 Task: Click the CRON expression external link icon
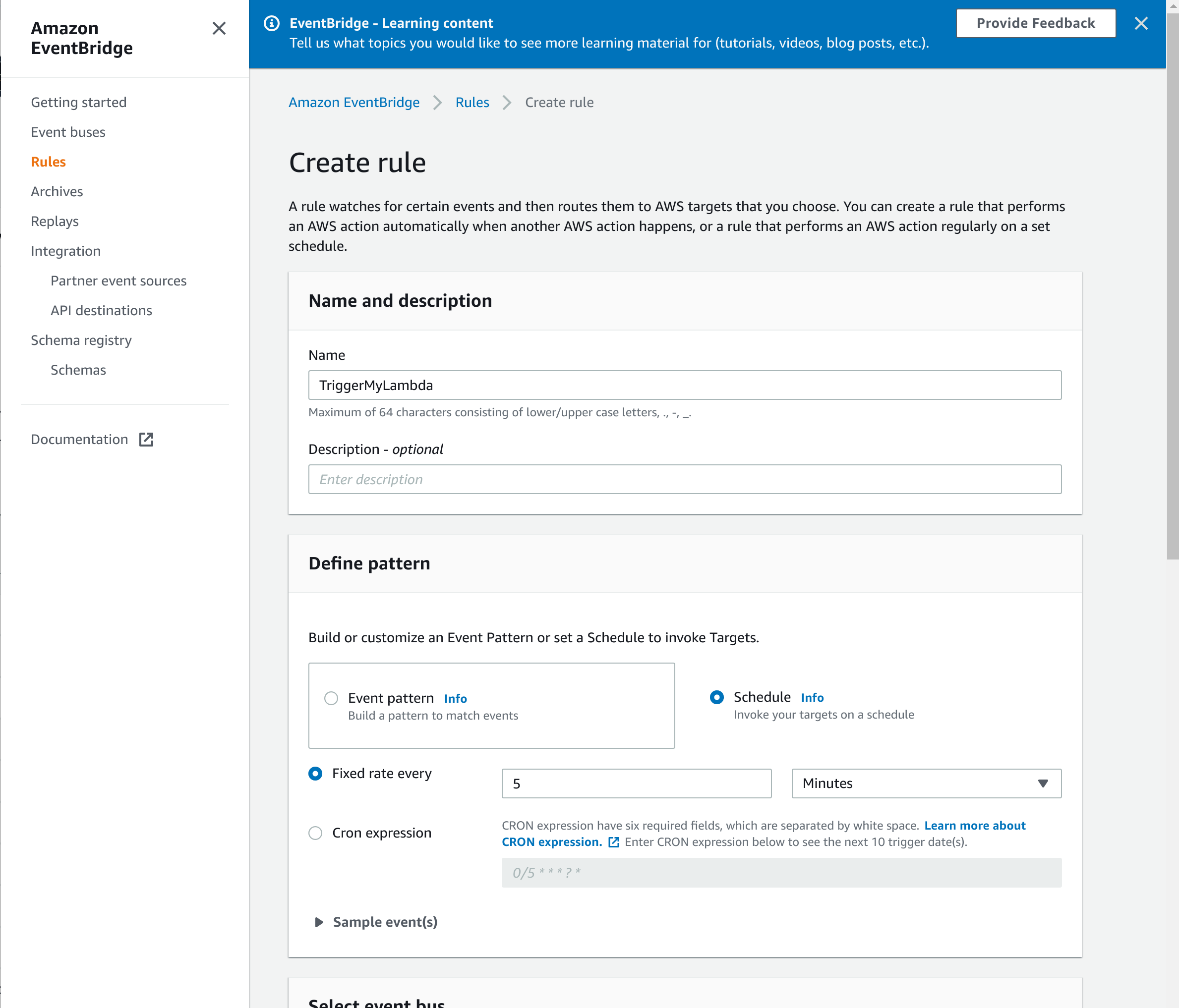[x=613, y=842]
